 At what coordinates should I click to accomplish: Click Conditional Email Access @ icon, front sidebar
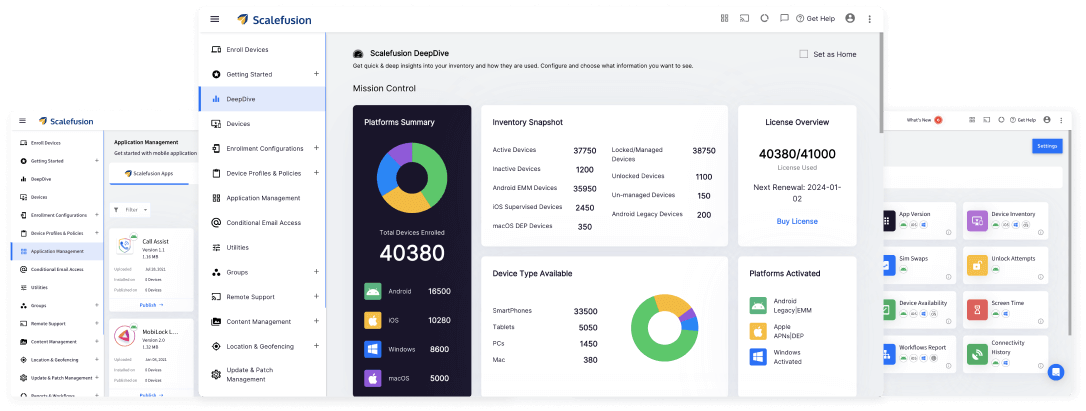tap(216, 222)
